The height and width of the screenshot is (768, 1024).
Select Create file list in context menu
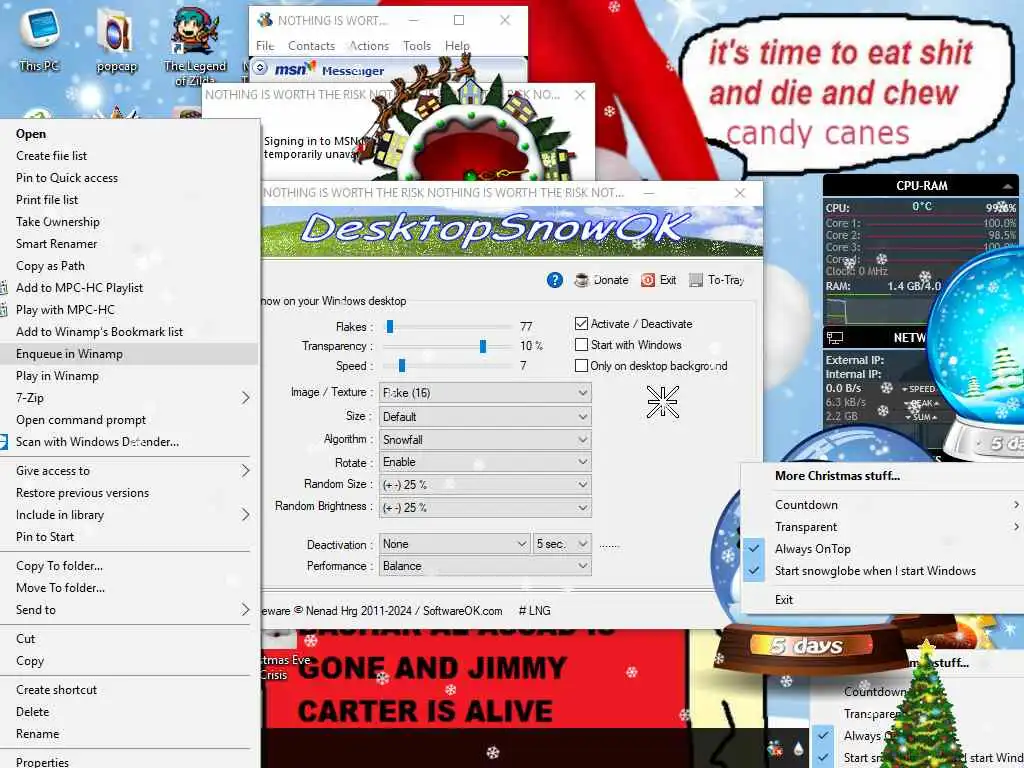[129, 155]
